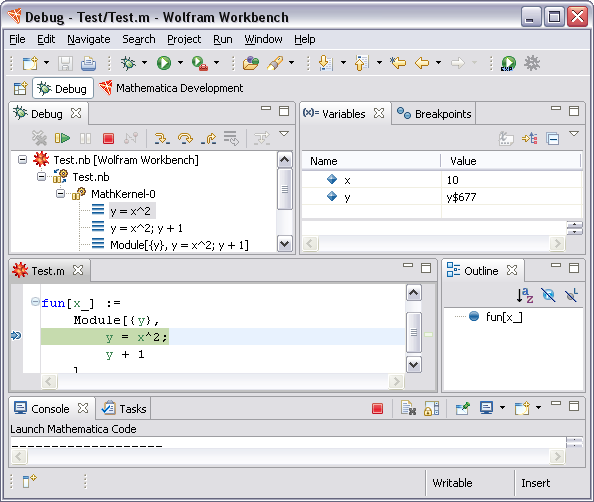The height and width of the screenshot is (502, 594).
Task: Click the gray gear toolbar icon
Action: pyautogui.click(x=532, y=63)
